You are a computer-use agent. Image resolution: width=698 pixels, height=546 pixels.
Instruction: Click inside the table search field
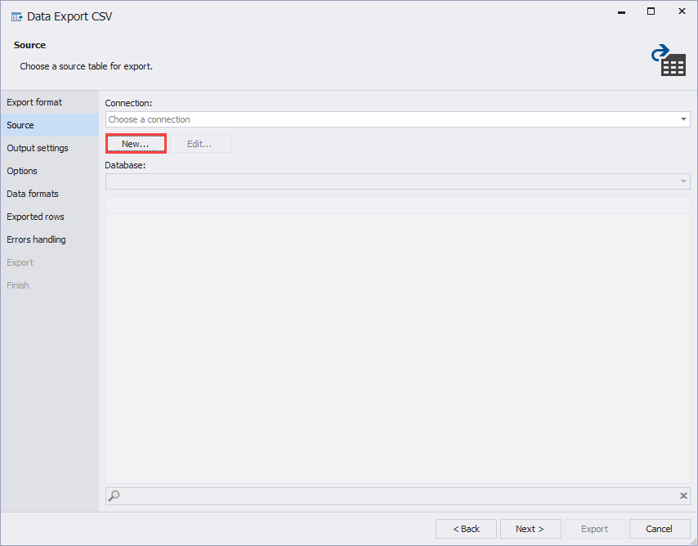398,496
